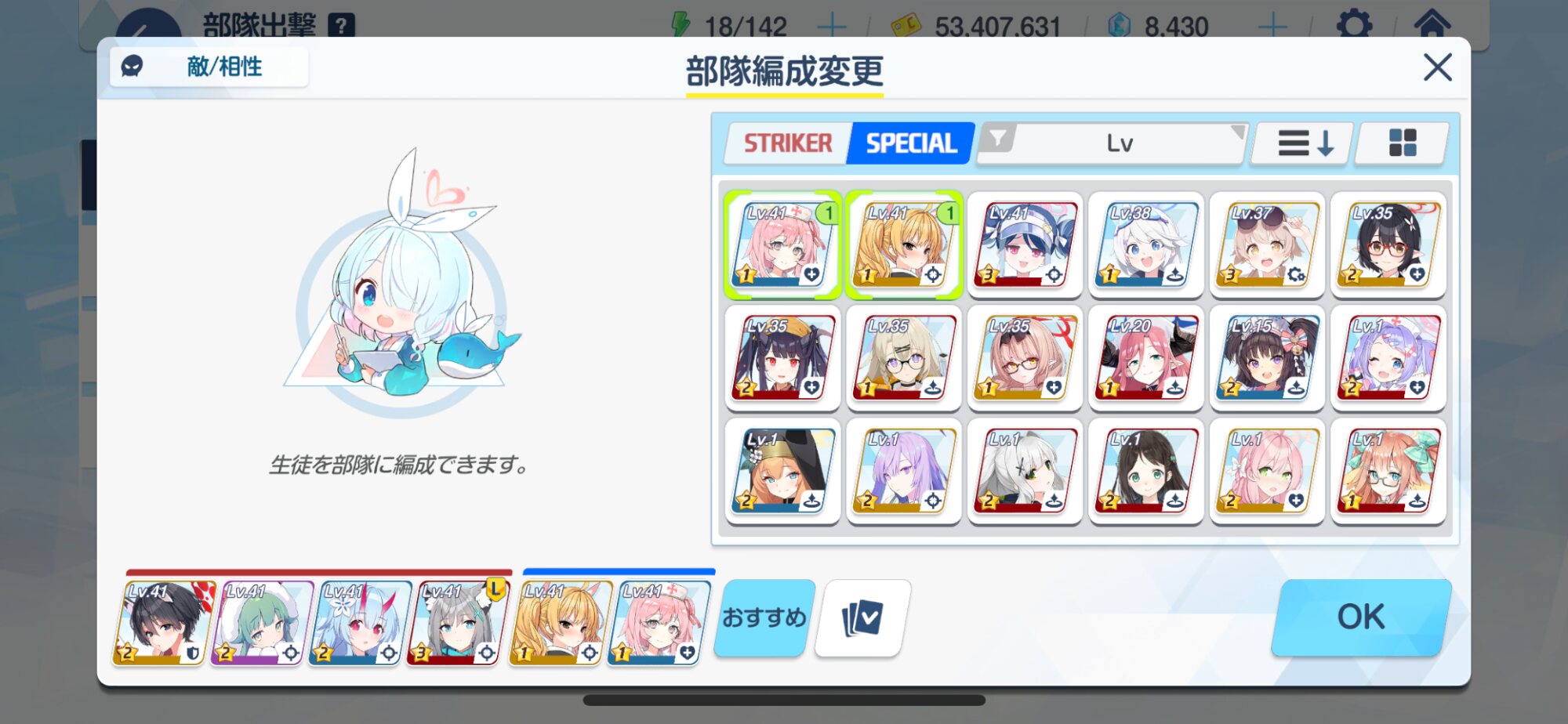
Task: Add gems using the plus icon
Action: 1272,27
